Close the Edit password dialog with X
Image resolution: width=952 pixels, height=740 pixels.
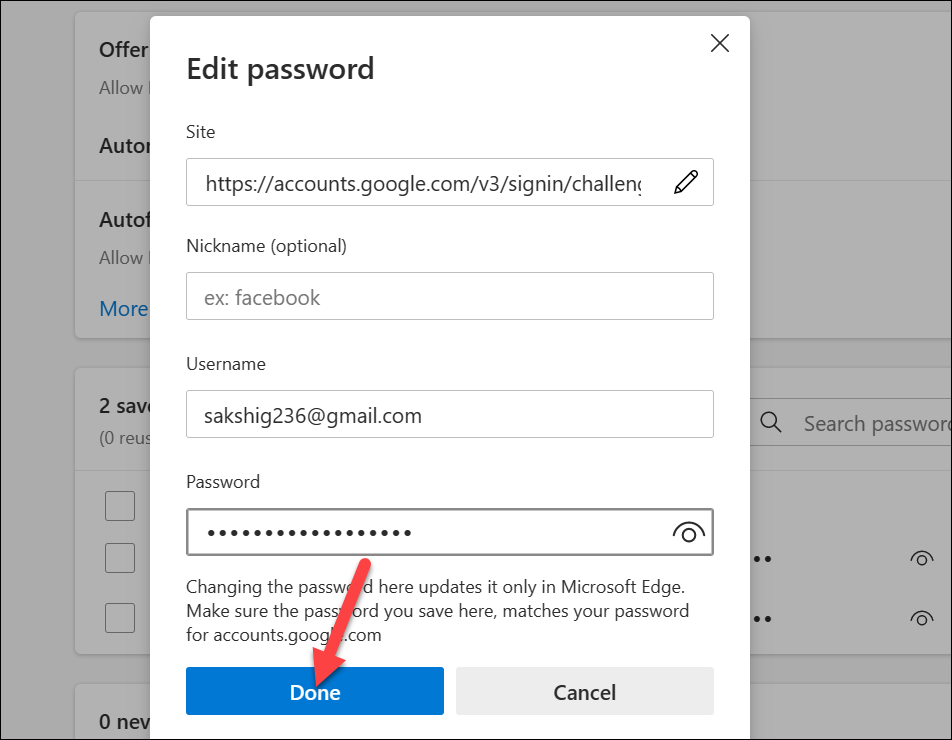coord(719,43)
